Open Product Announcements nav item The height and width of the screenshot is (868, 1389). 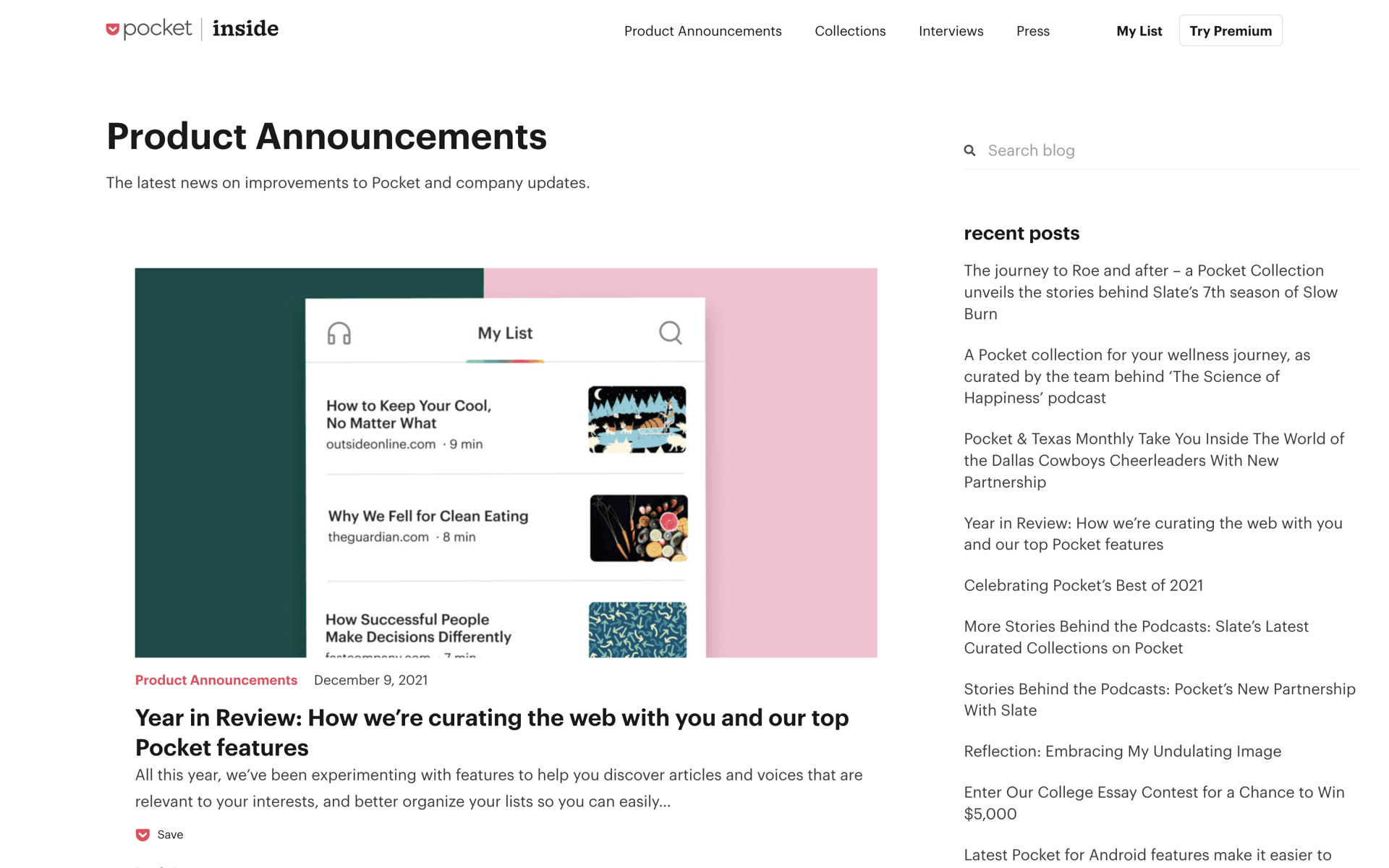click(702, 31)
